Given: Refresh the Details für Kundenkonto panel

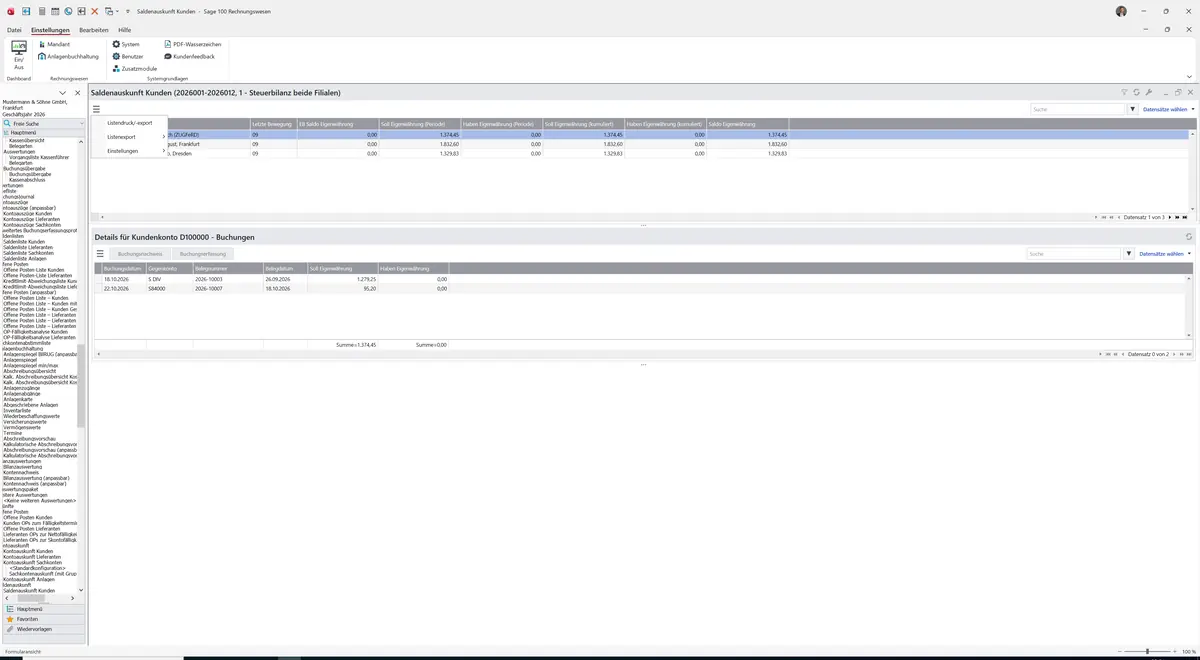Looking at the screenshot, I should pos(1189,237).
